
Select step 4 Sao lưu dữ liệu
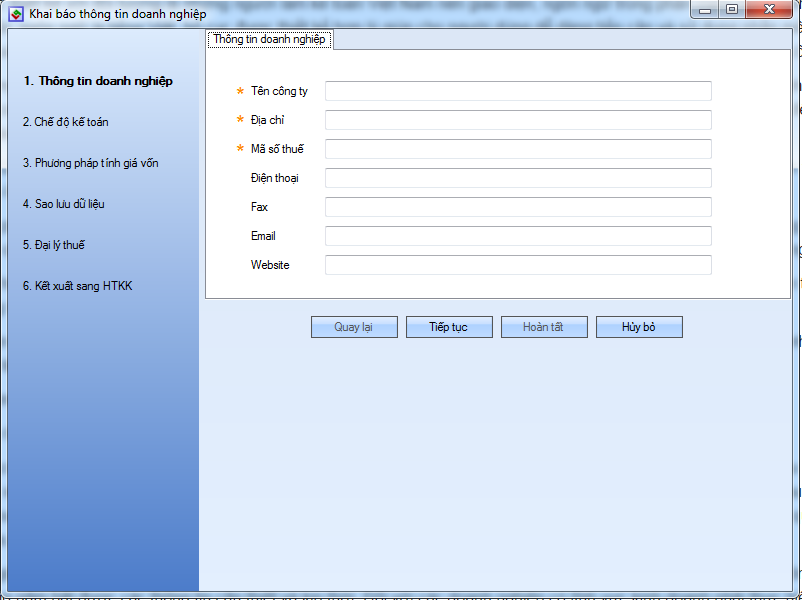pyautogui.click(x=64, y=204)
